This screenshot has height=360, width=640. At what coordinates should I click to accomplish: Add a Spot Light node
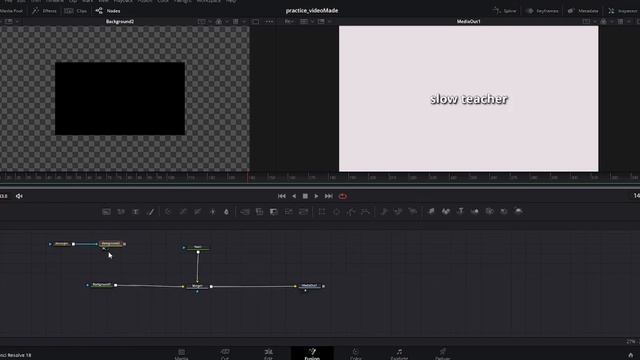point(504,211)
